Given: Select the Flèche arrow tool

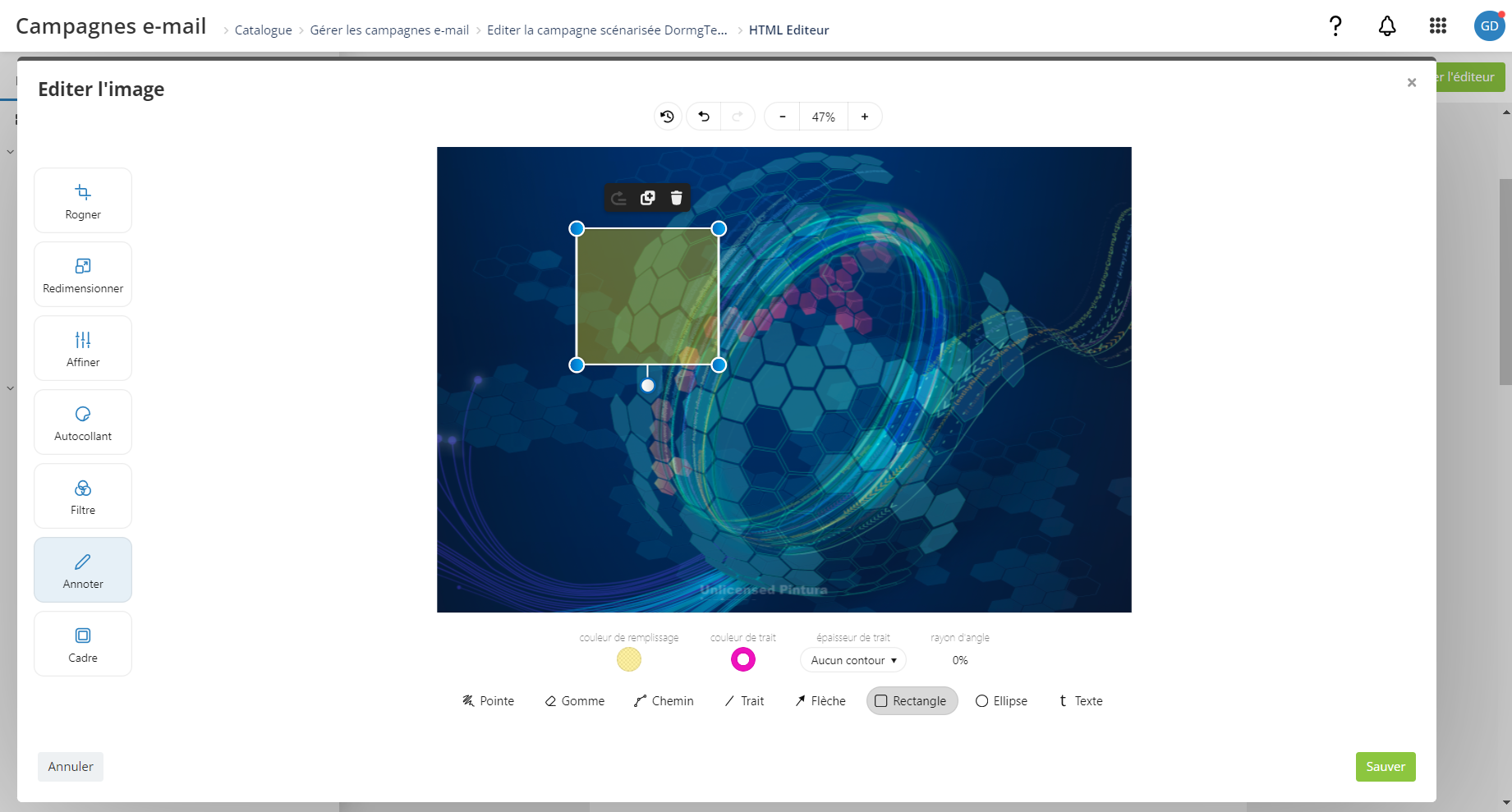Looking at the screenshot, I should click(820, 701).
